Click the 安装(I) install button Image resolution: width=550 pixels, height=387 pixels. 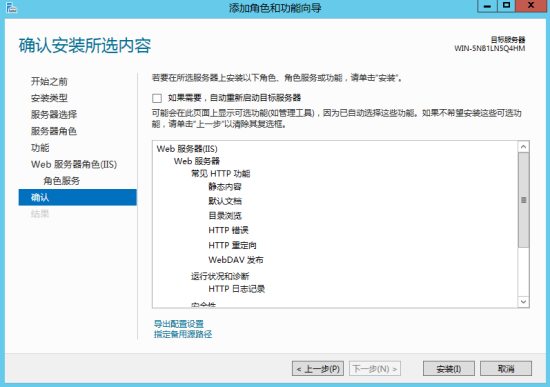(449, 369)
